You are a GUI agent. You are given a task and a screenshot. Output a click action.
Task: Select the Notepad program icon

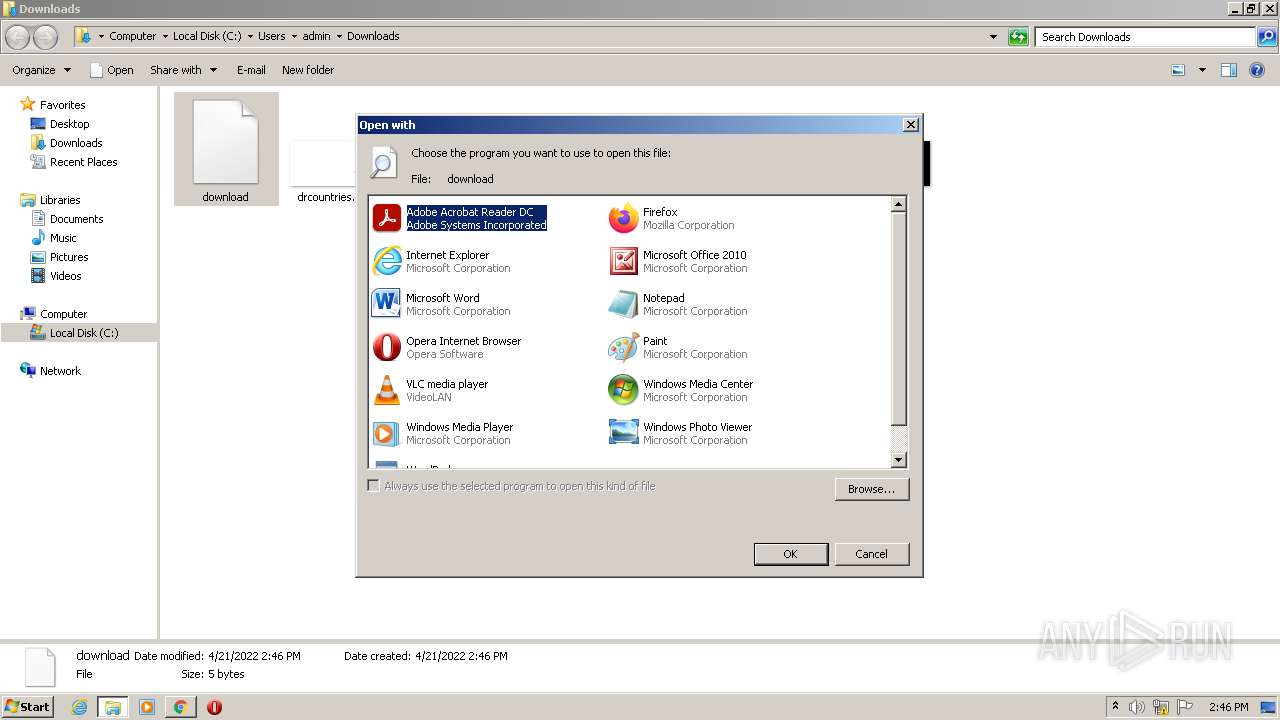pyautogui.click(x=623, y=304)
